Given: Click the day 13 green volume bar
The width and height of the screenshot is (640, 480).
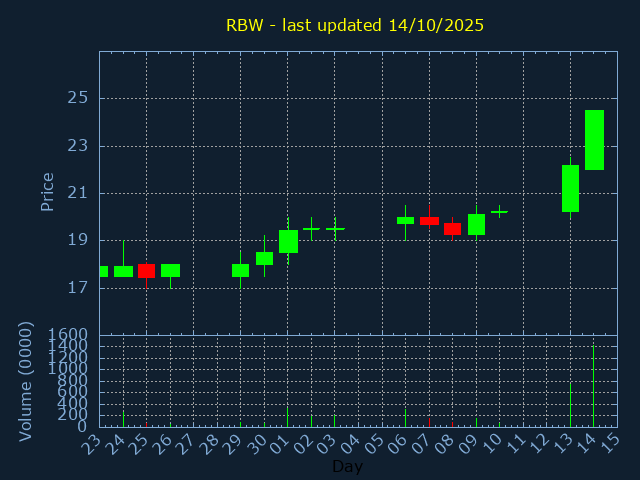Looking at the screenshot, I should coord(570,405).
